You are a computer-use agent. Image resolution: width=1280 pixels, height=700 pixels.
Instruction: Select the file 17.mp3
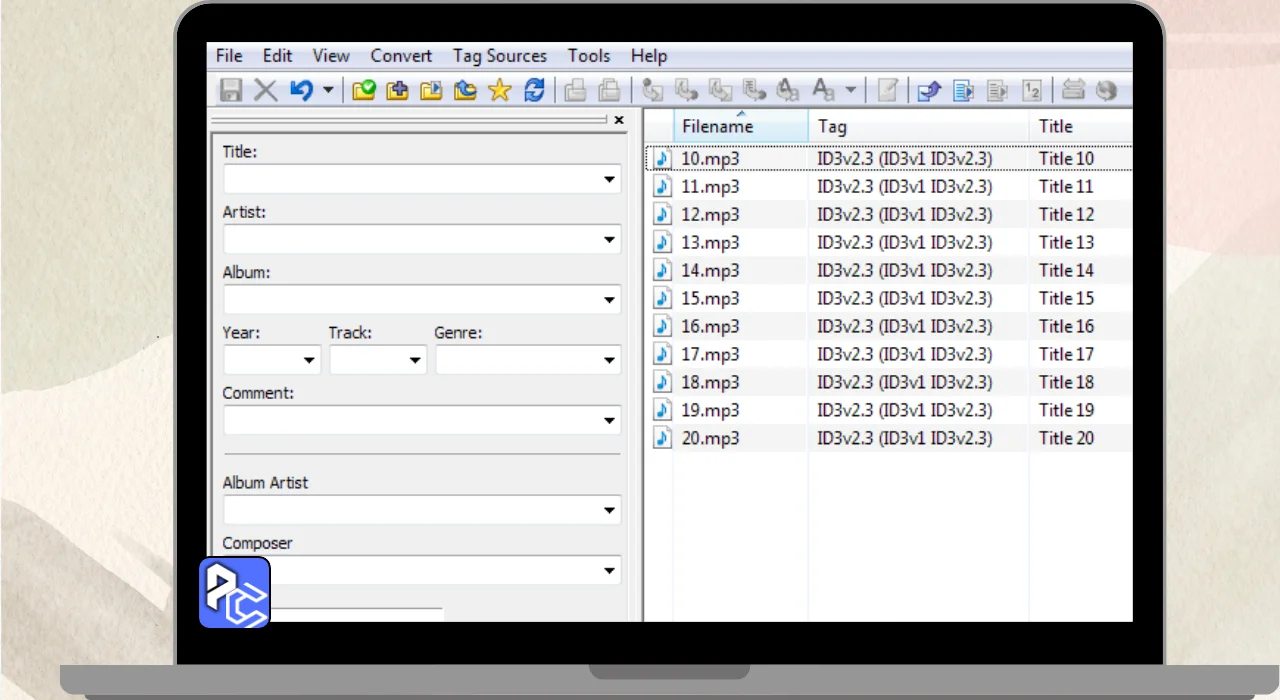[710, 354]
